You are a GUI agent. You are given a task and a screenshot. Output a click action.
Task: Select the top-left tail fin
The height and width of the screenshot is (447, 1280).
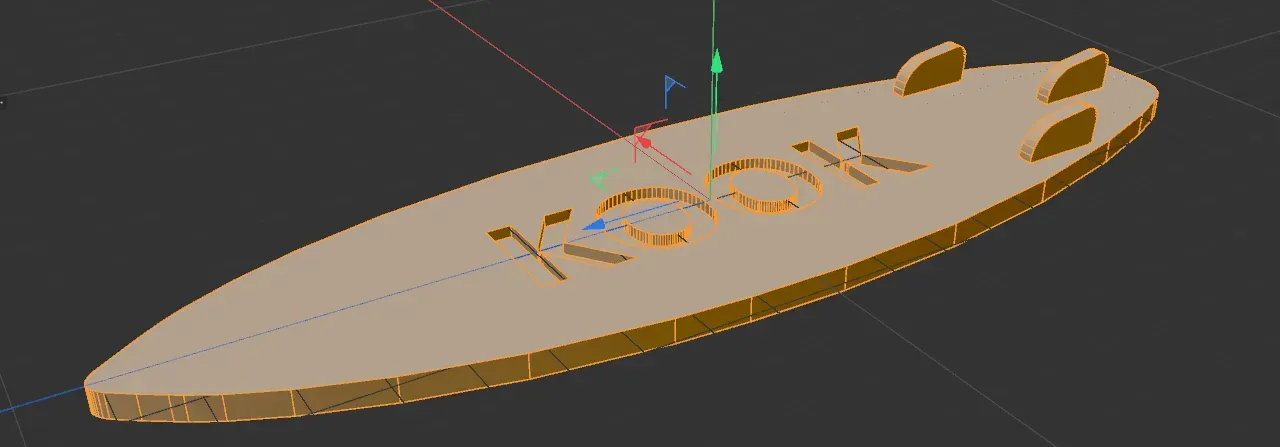click(931, 70)
